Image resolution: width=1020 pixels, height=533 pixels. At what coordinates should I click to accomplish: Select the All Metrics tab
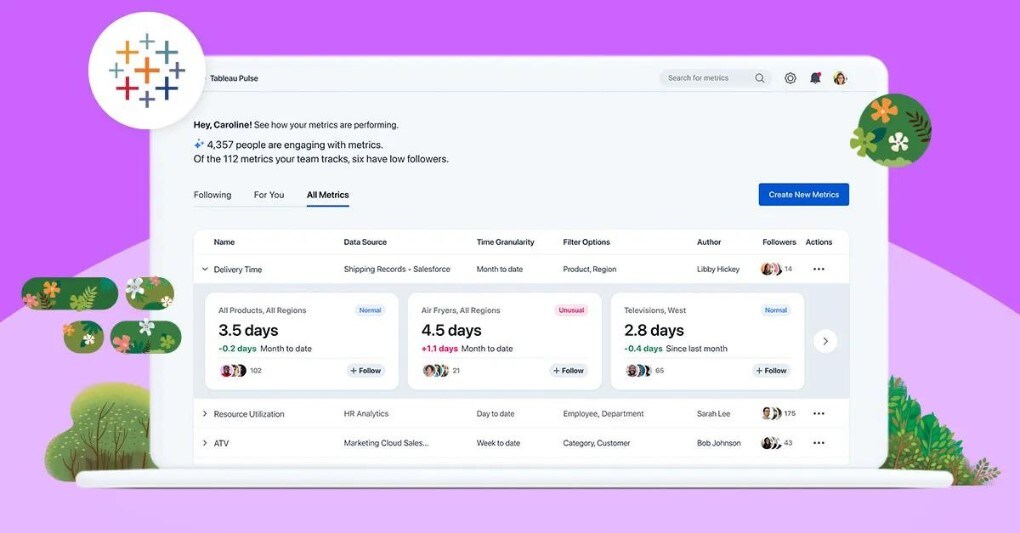coord(328,195)
